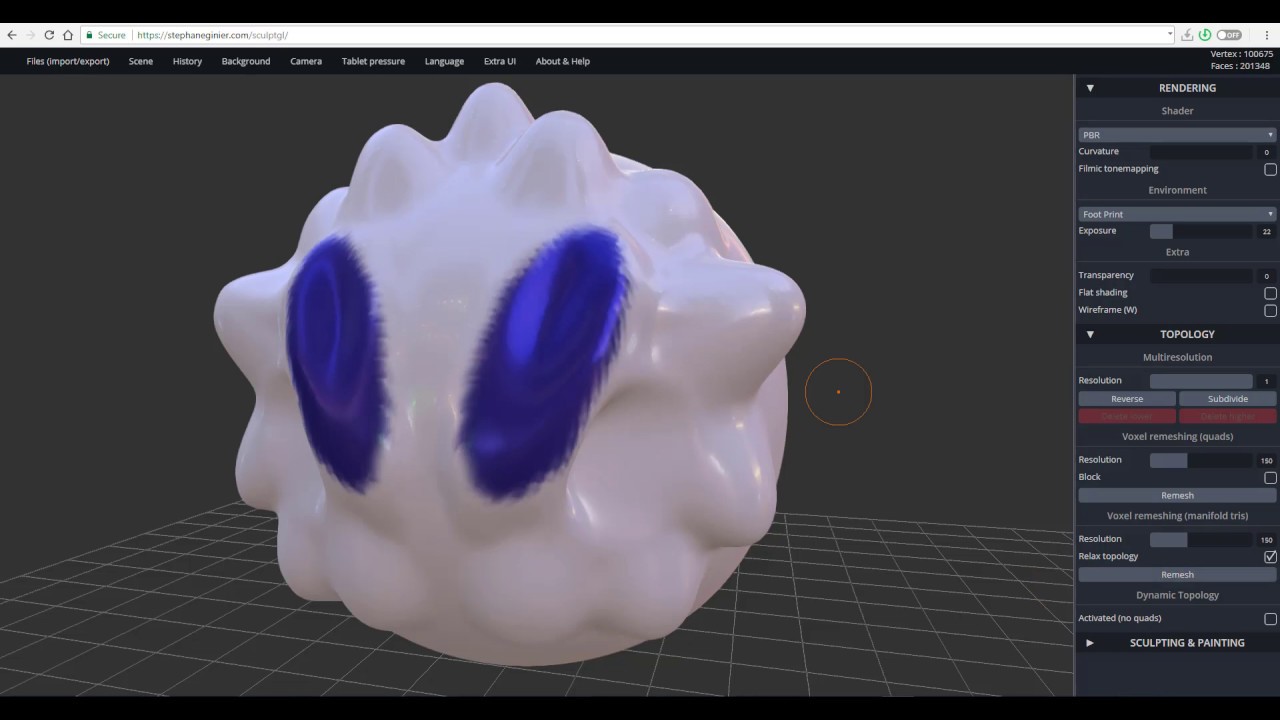Enable Flat shading checkbox
1280x720 pixels.
(1270, 293)
